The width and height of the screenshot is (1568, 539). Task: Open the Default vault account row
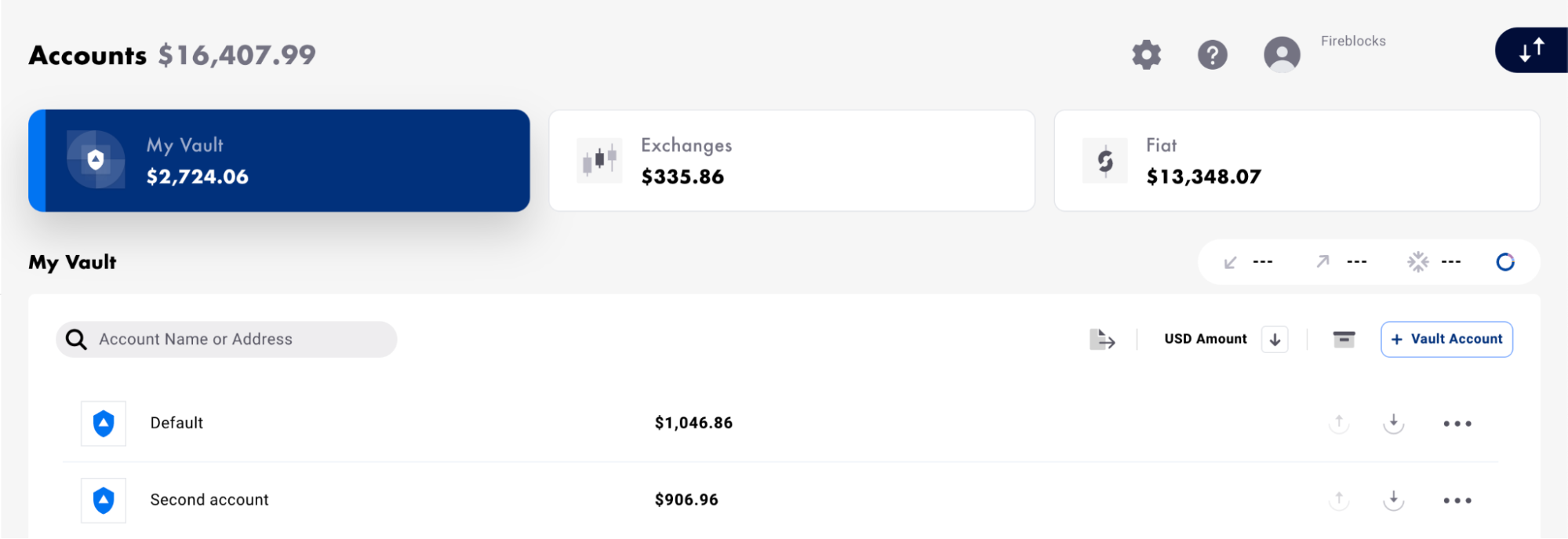(x=177, y=424)
